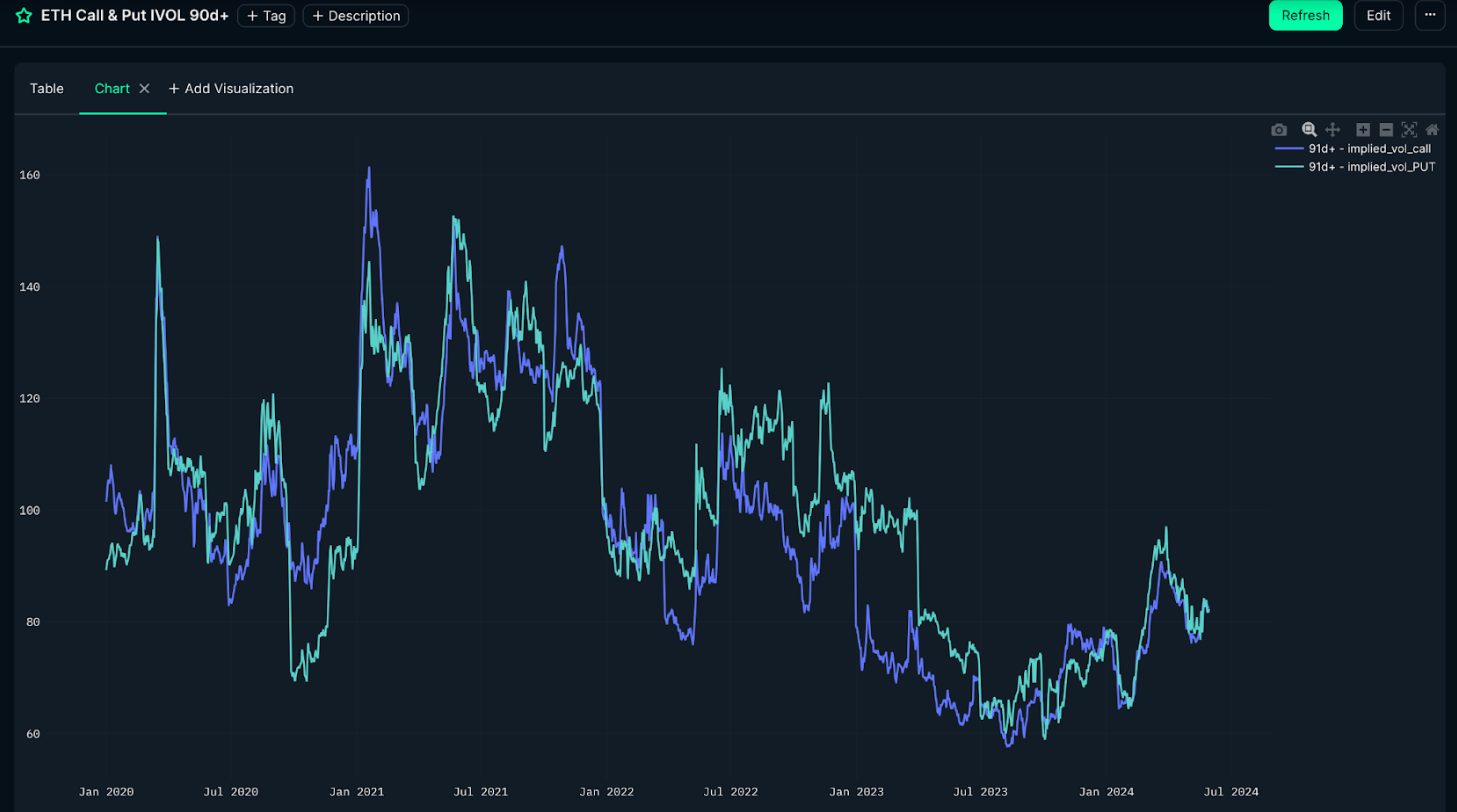Click the Jan 2021 x-axis label
1457x812 pixels.
356,791
